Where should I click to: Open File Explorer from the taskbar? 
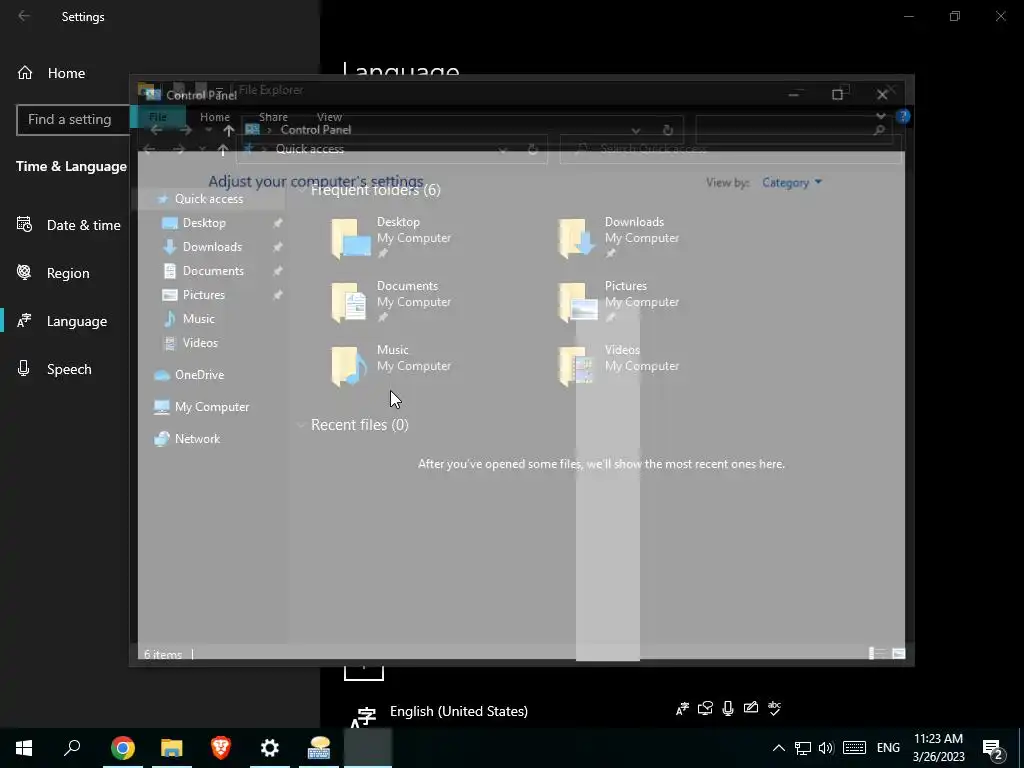point(172,748)
